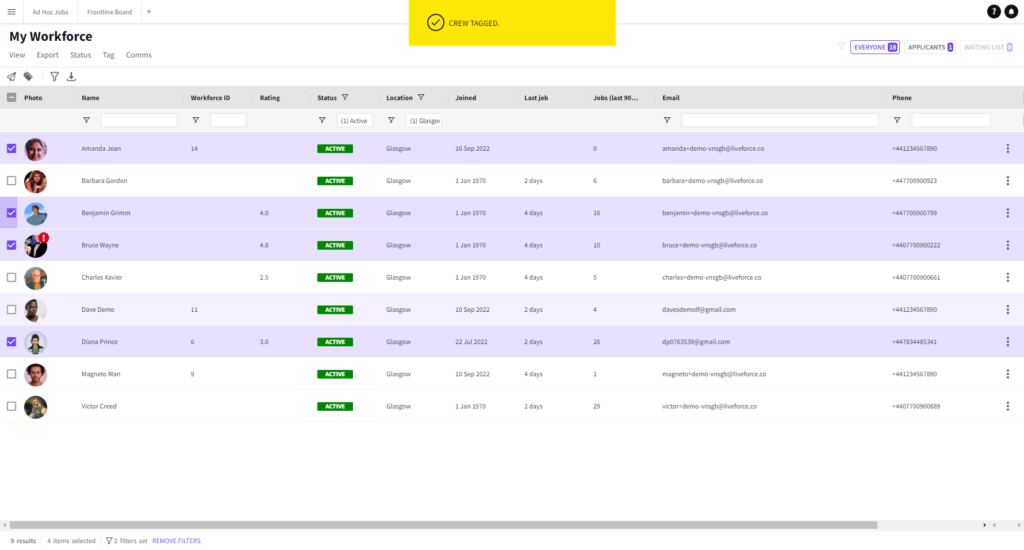
Task: Open the help question mark icon
Action: coord(993,11)
